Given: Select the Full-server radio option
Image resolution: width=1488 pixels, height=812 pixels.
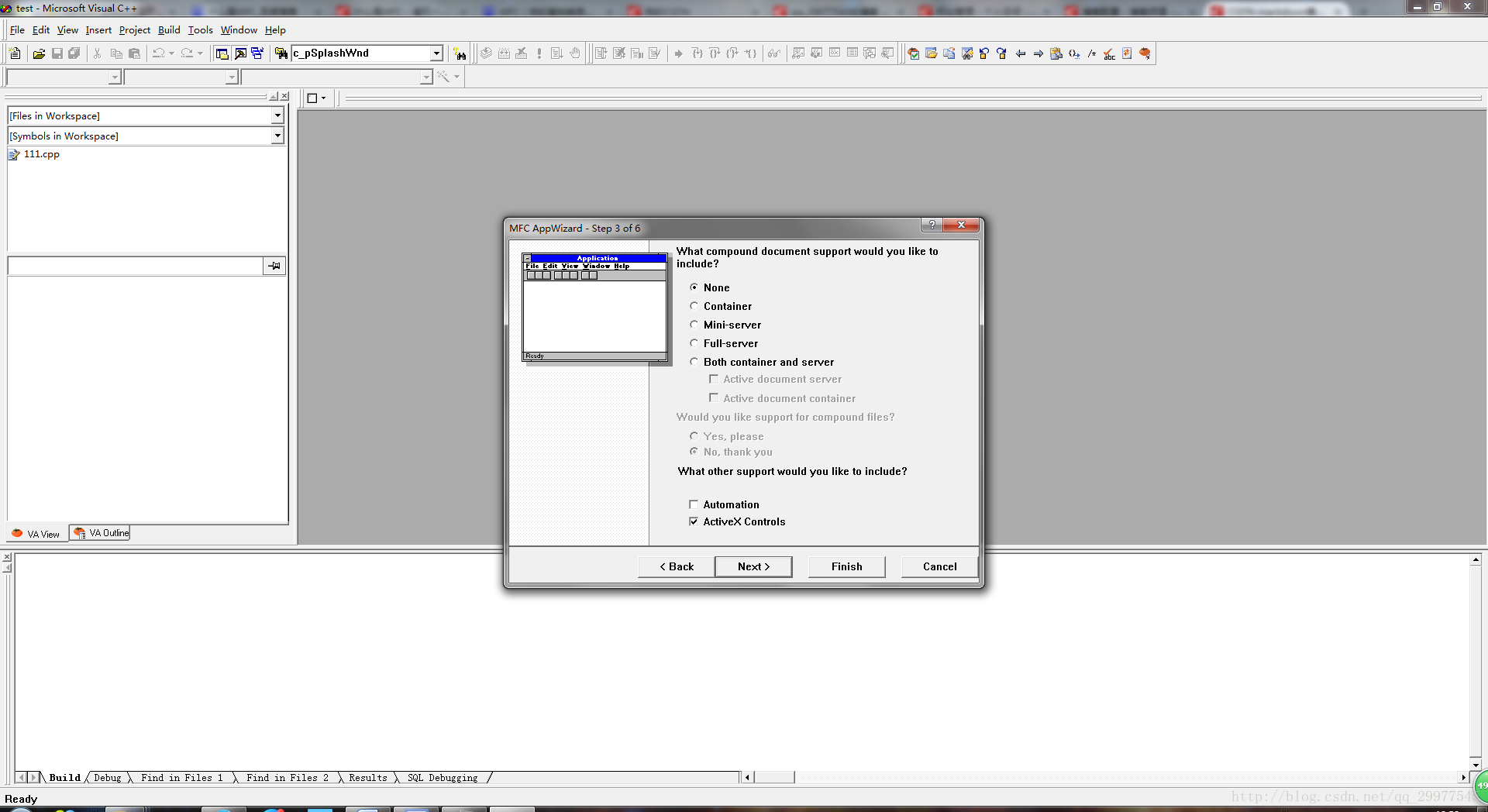Looking at the screenshot, I should (694, 343).
